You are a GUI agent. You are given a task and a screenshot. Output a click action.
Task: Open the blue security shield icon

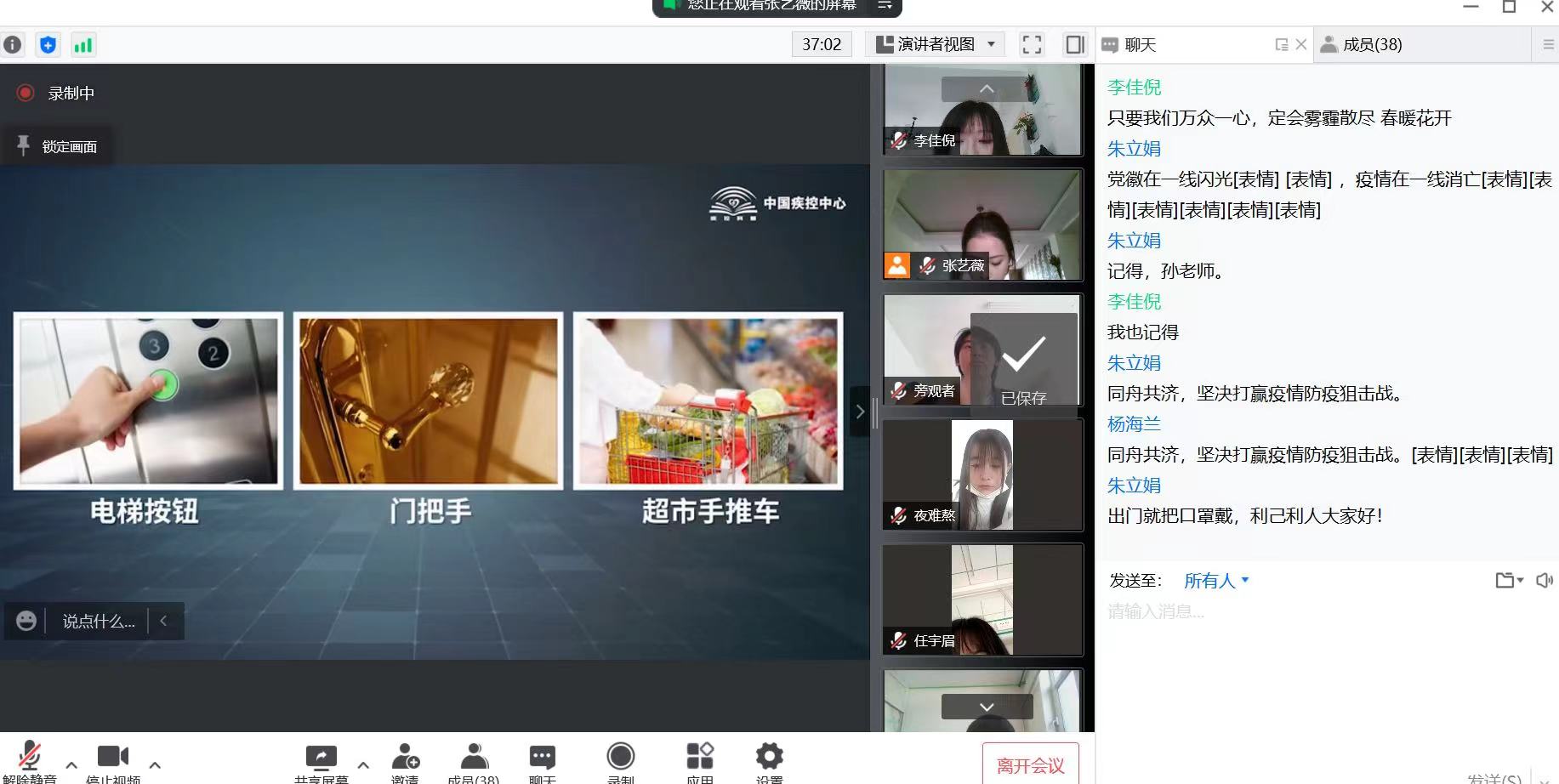[48, 45]
